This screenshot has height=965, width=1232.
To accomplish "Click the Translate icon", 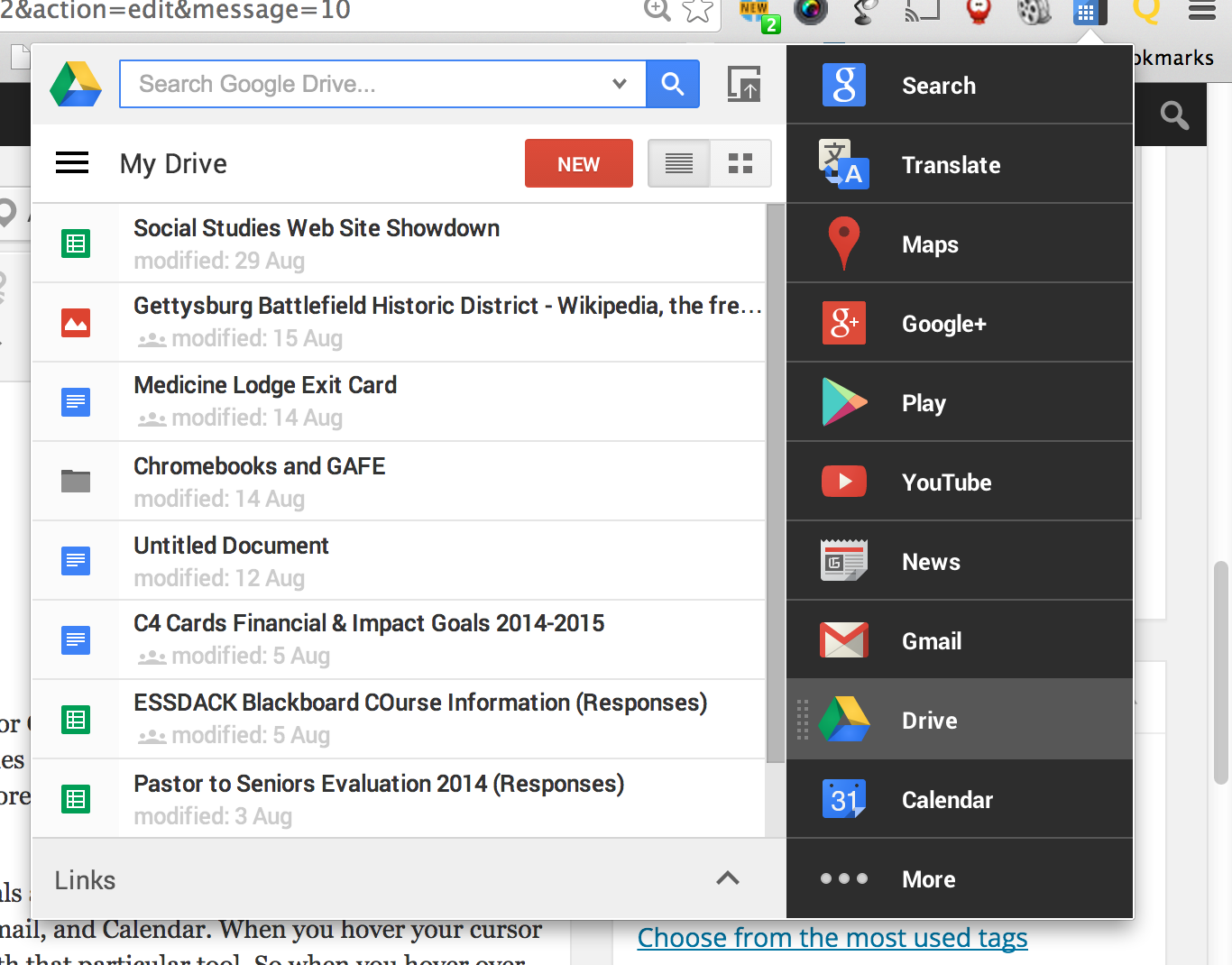I will point(844,164).
